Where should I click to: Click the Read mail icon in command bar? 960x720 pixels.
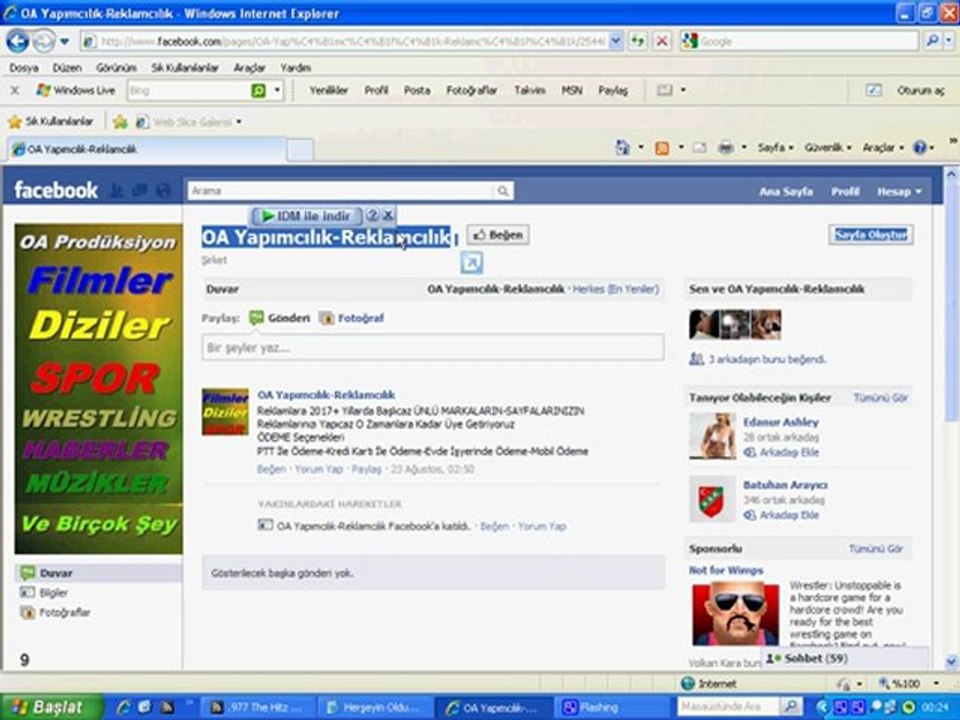point(699,148)
